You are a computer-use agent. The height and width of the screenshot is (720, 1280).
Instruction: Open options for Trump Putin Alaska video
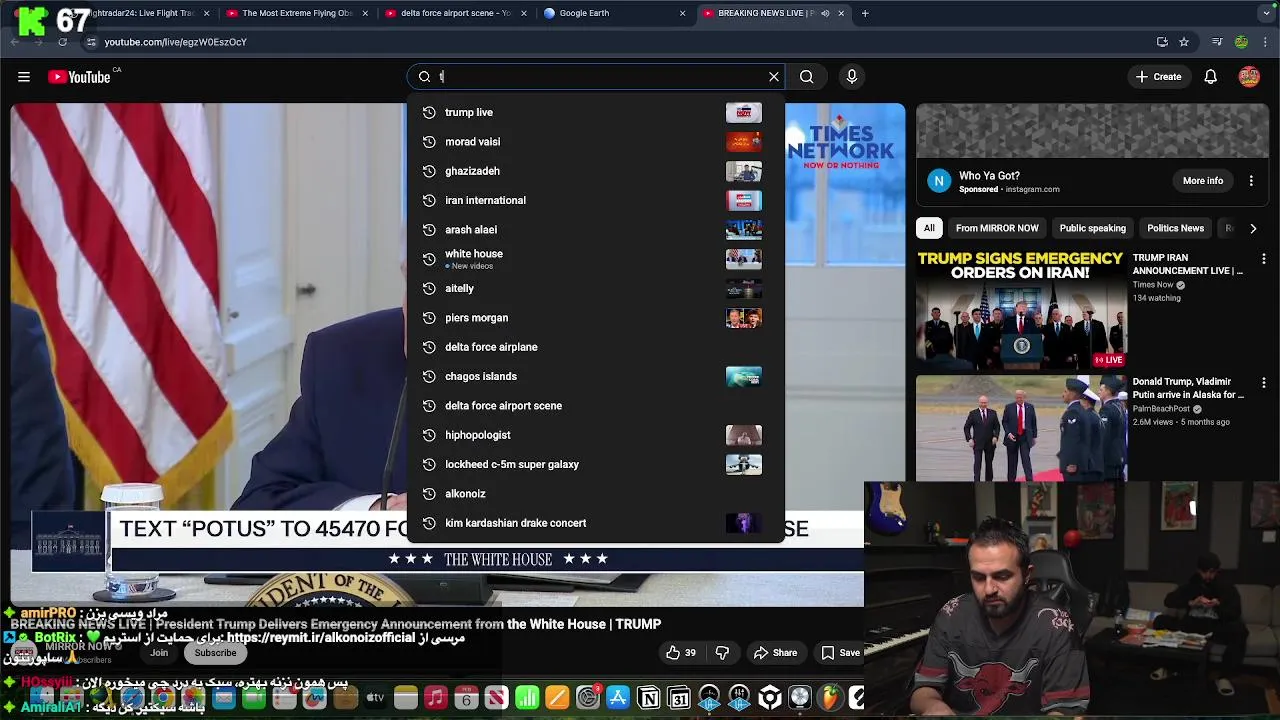pyautogui.click(x=1264, y=383)
